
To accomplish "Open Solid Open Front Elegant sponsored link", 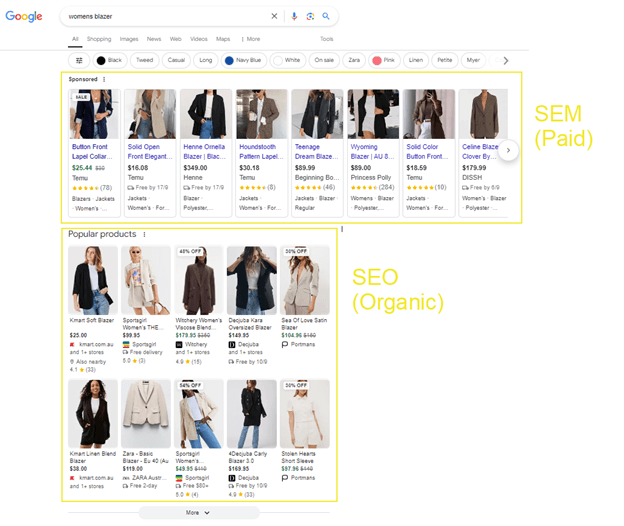I will [x=150, y=152].
